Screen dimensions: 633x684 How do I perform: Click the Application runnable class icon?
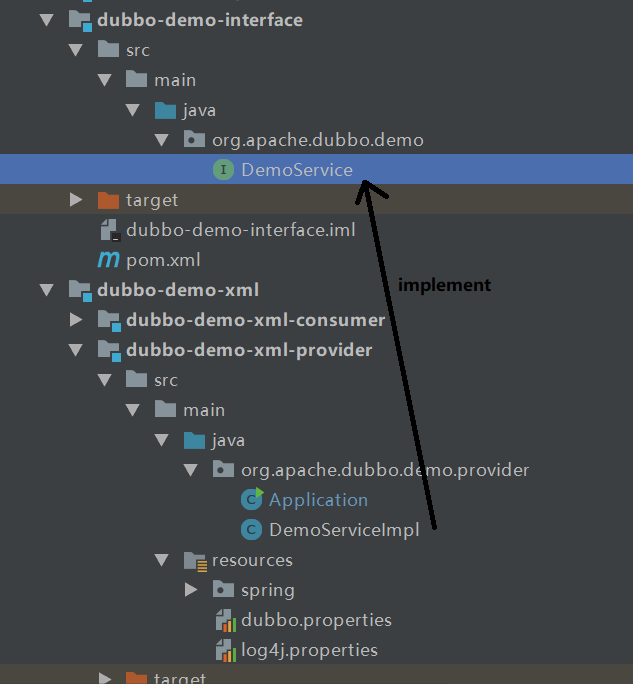click(252, 499)
